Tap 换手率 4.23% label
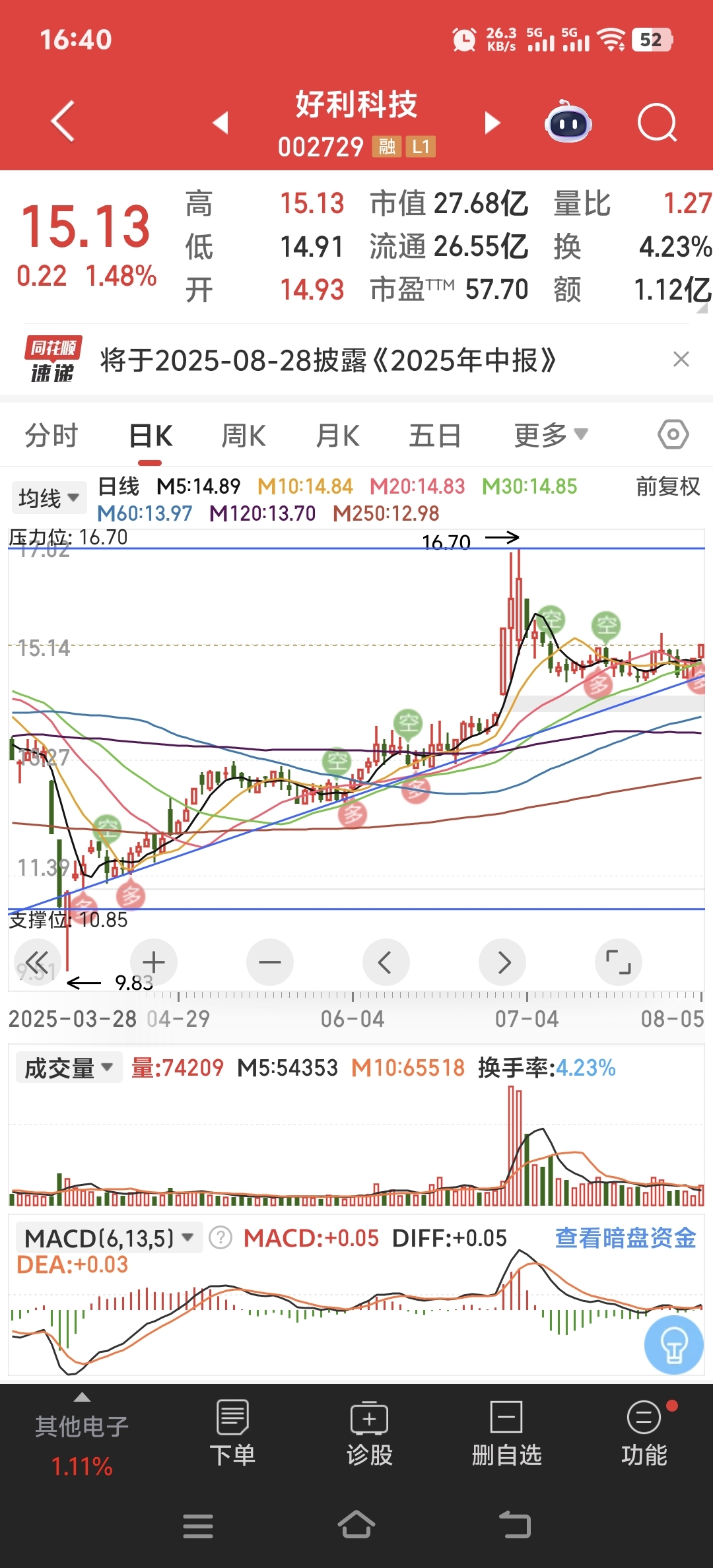The height and width of the screenshot is (1568, 713). [547, 1068]
